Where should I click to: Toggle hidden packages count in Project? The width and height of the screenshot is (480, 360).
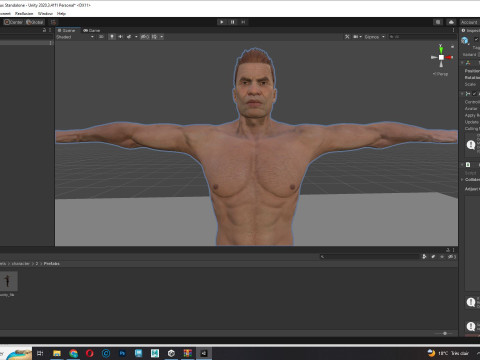(451, 257)
